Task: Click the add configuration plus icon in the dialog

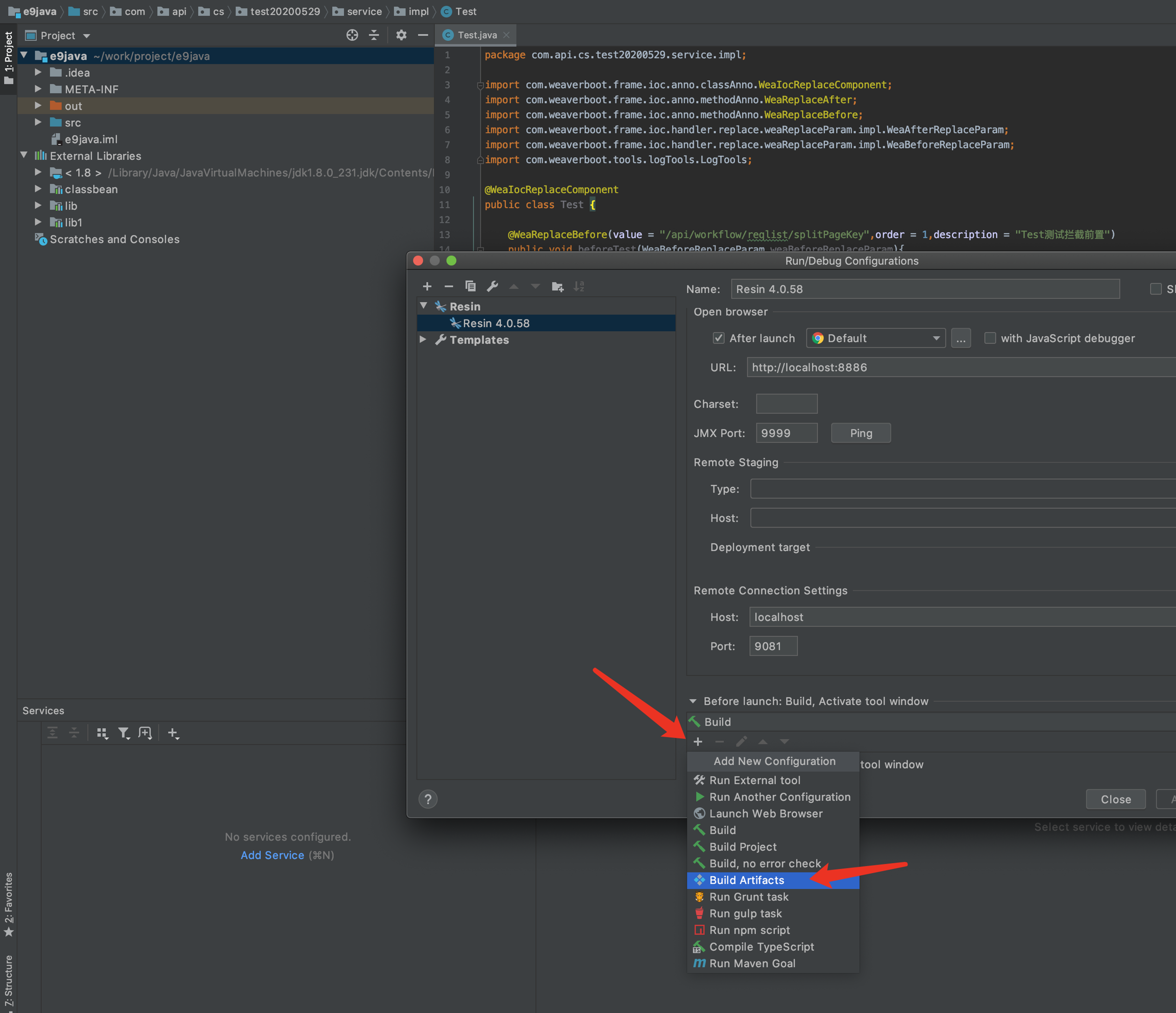Action: [x=427, y=287]
